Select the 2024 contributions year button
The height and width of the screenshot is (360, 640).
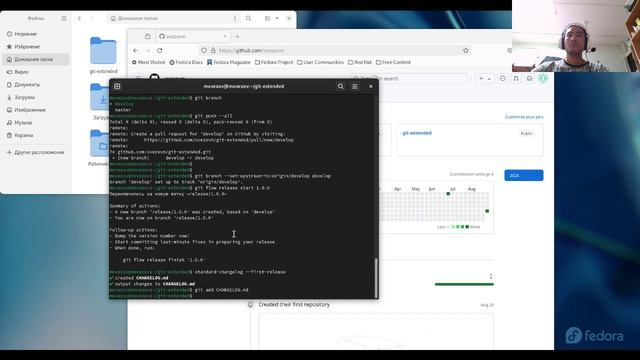pos(524,175)
